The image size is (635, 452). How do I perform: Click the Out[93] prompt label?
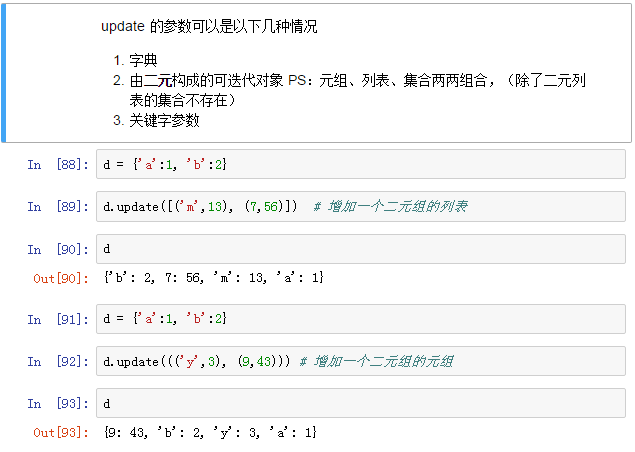coord(59,431)
